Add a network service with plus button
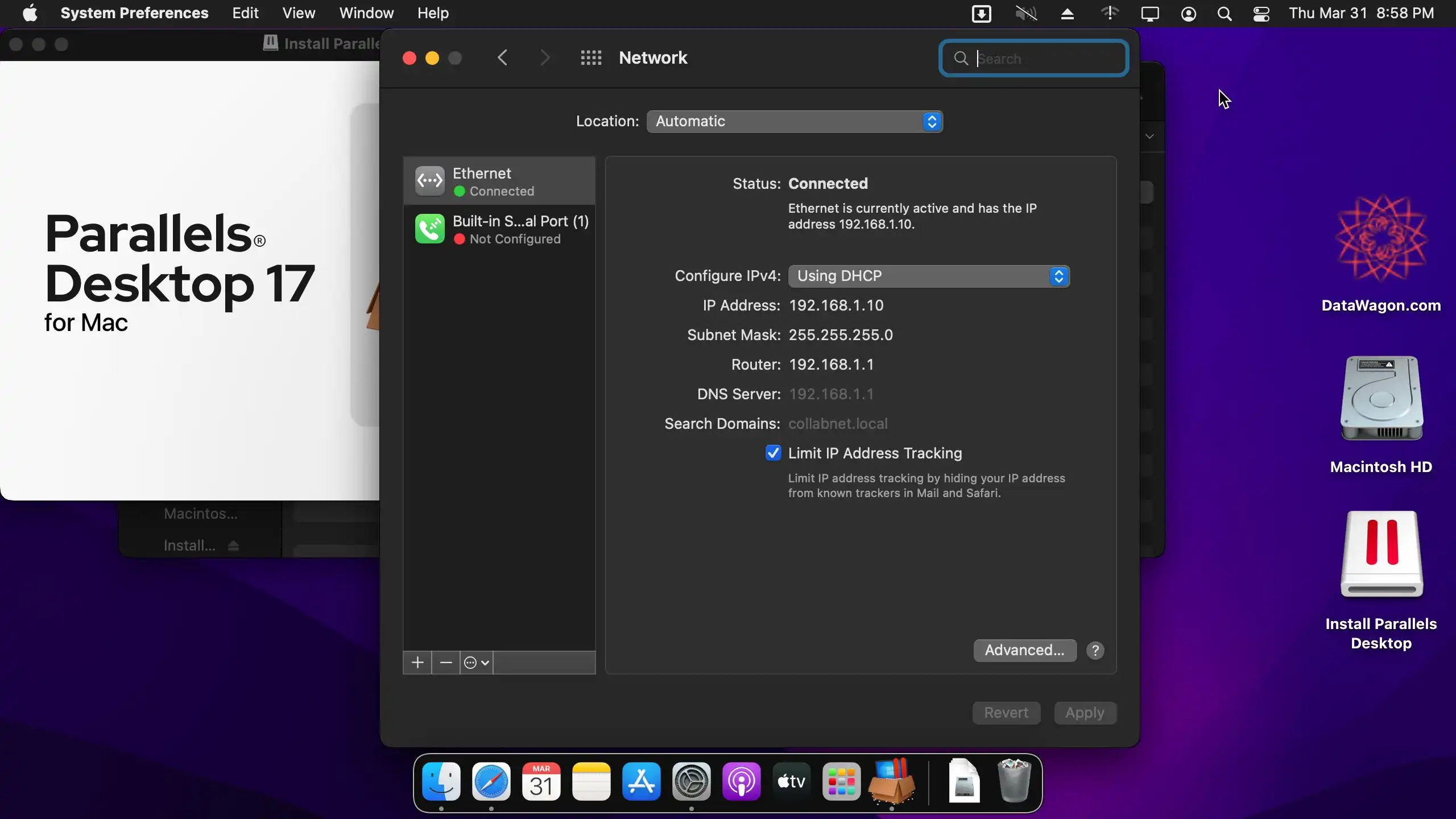This screenshot has width=1456, height=819. coord(417,663)
